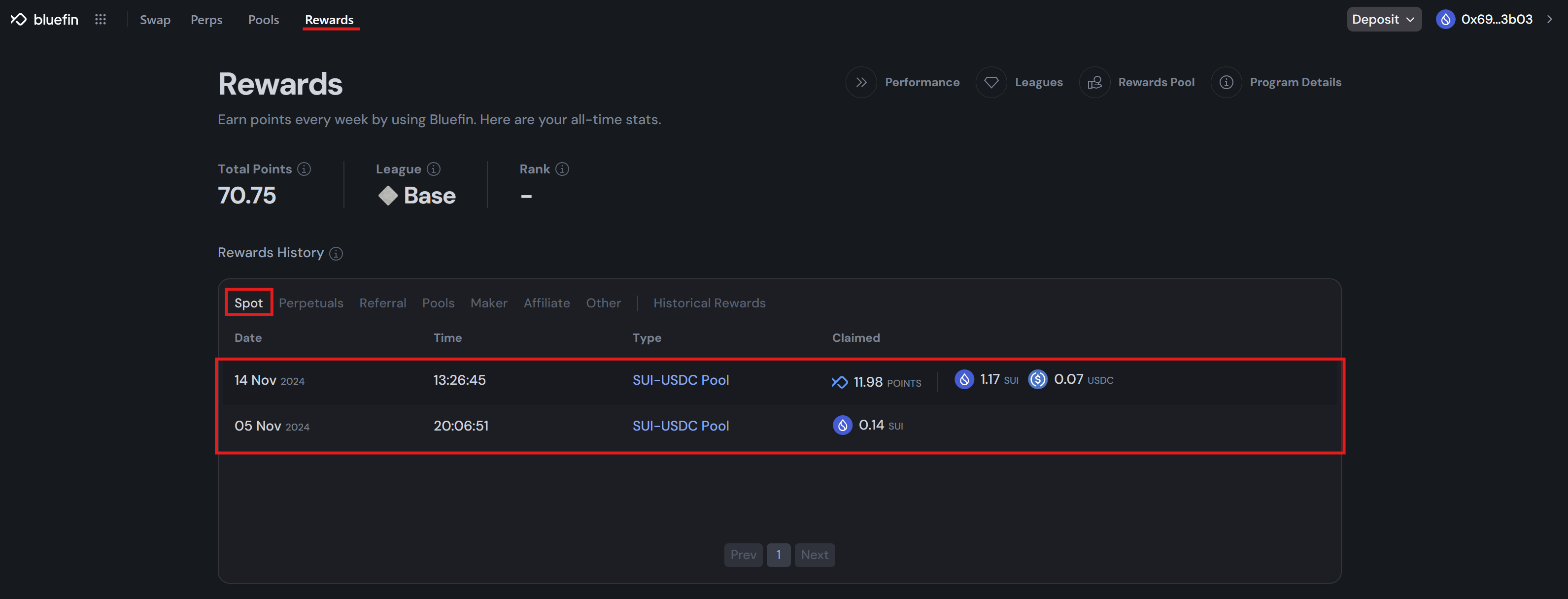Open the wallet address 0x69...3b03 menu
Screen dimensions: 1568x599
pos(1496,20)
